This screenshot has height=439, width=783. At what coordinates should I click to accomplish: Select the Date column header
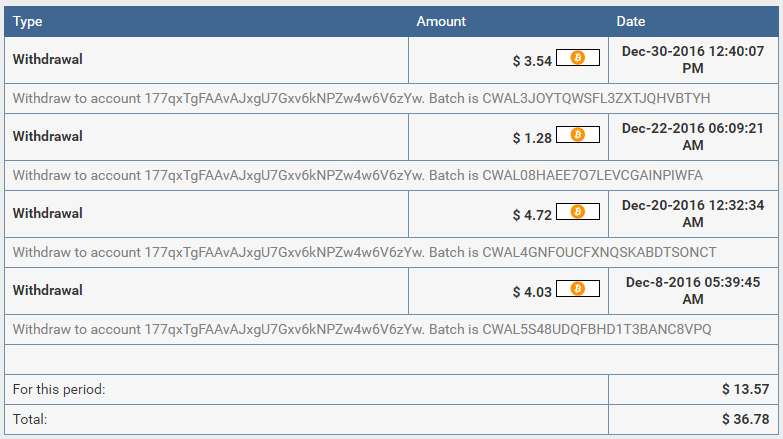tap(631, 21)
